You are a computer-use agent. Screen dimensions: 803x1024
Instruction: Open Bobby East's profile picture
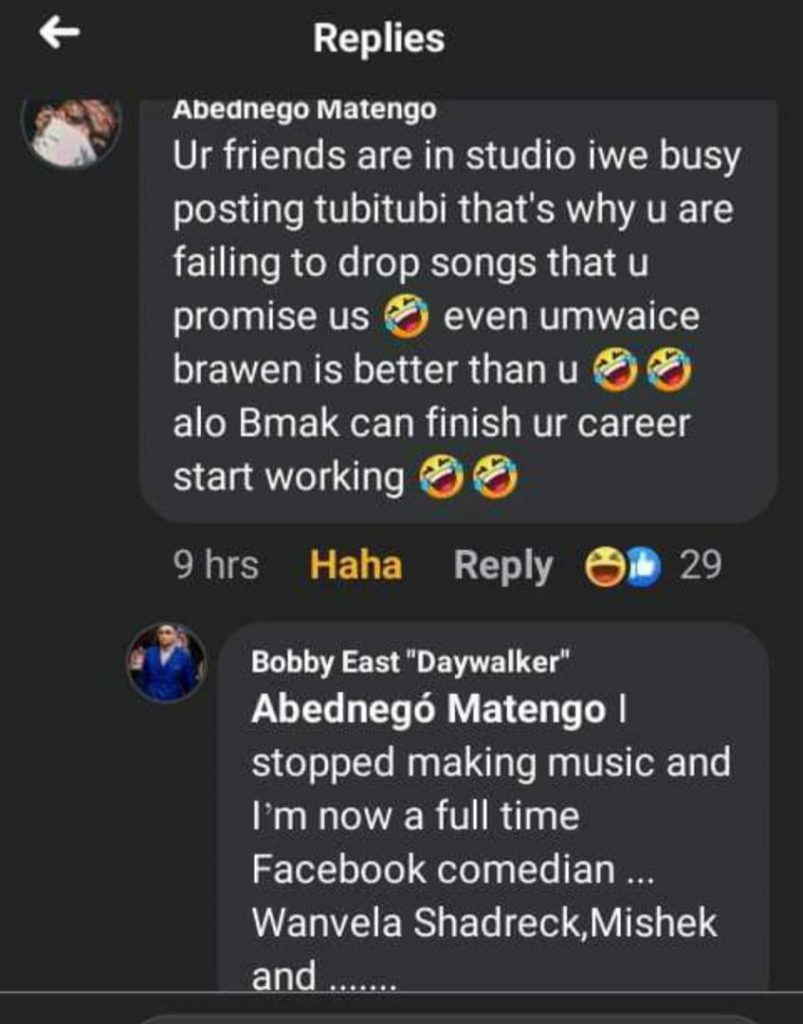[166, 662]
